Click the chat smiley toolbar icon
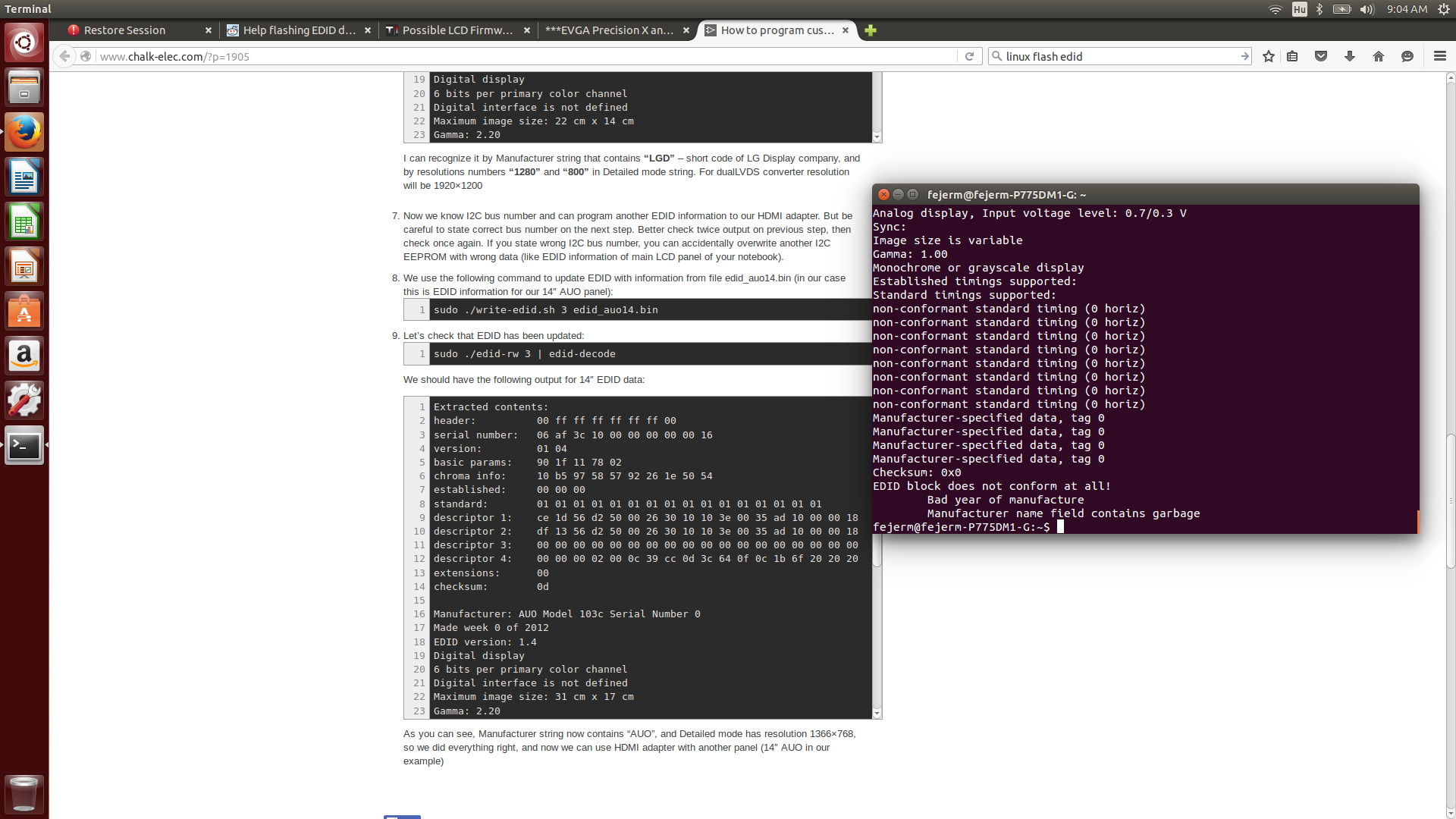Viewport: 1456px width, 819px height. [1407, 56]
